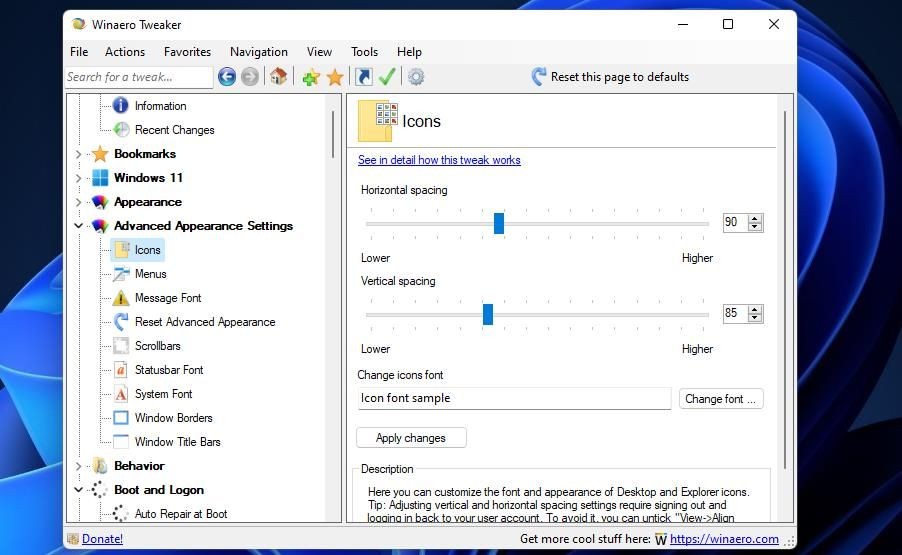
Task: Click the Scrollbars tree icon
Action: pyautogui.click(x=121, y=346)
